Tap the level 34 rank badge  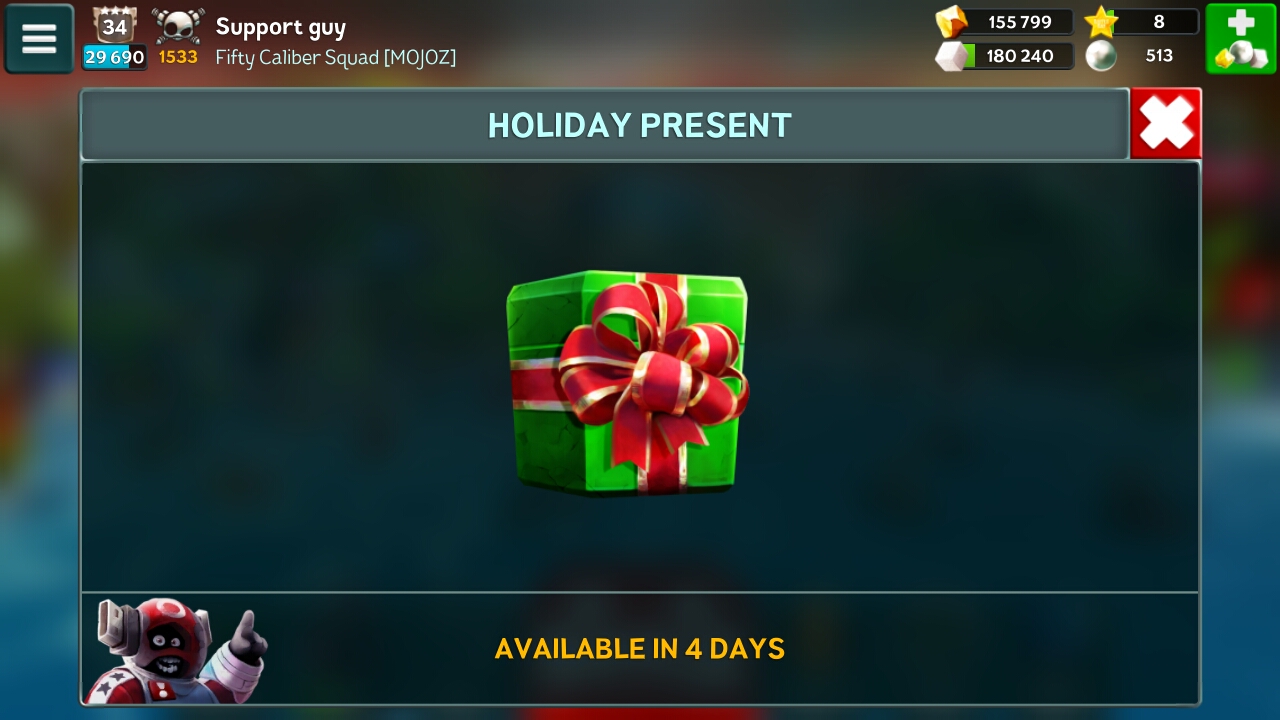115,25
